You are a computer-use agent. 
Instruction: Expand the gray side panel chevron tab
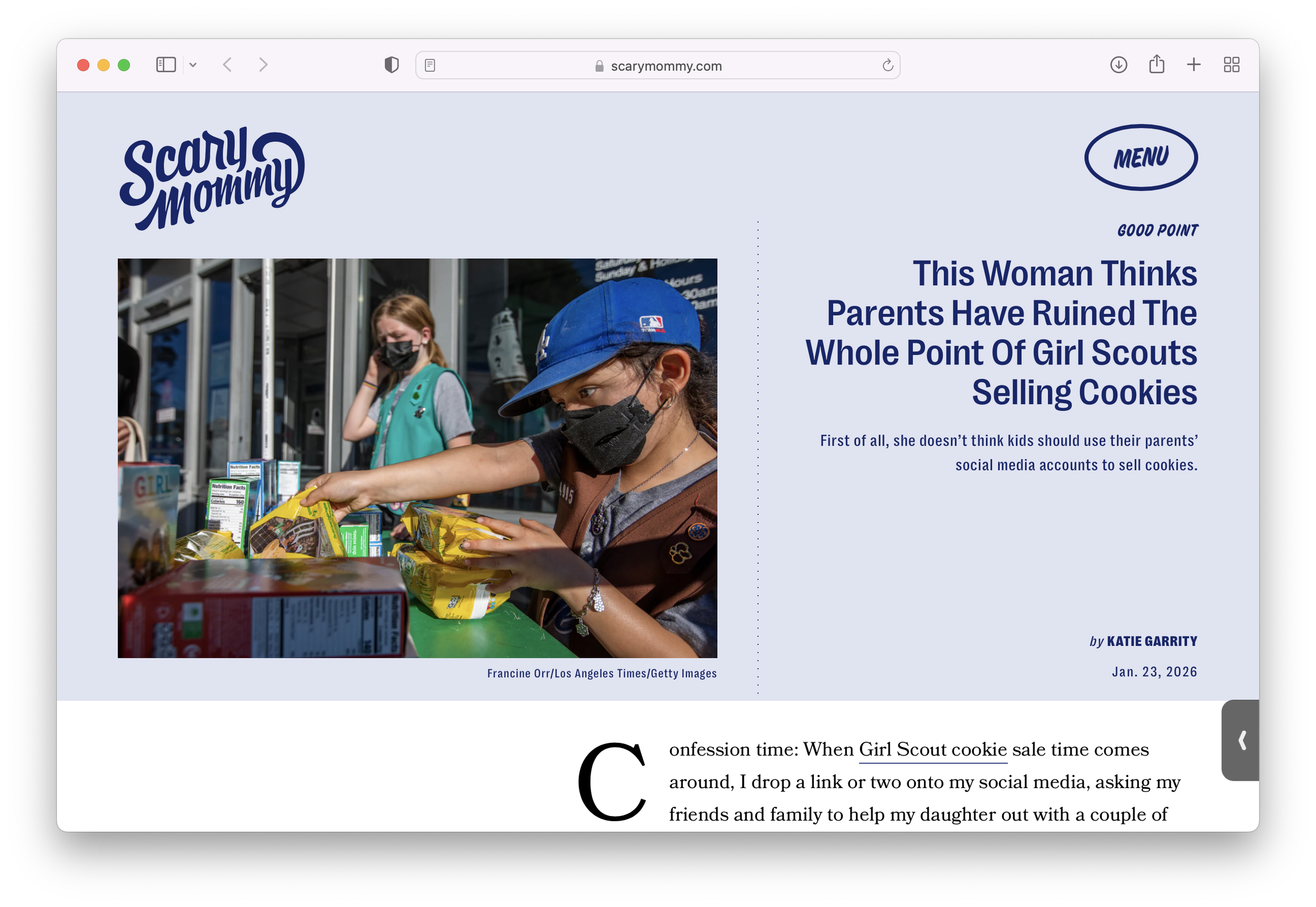[x=1242, y=740]
